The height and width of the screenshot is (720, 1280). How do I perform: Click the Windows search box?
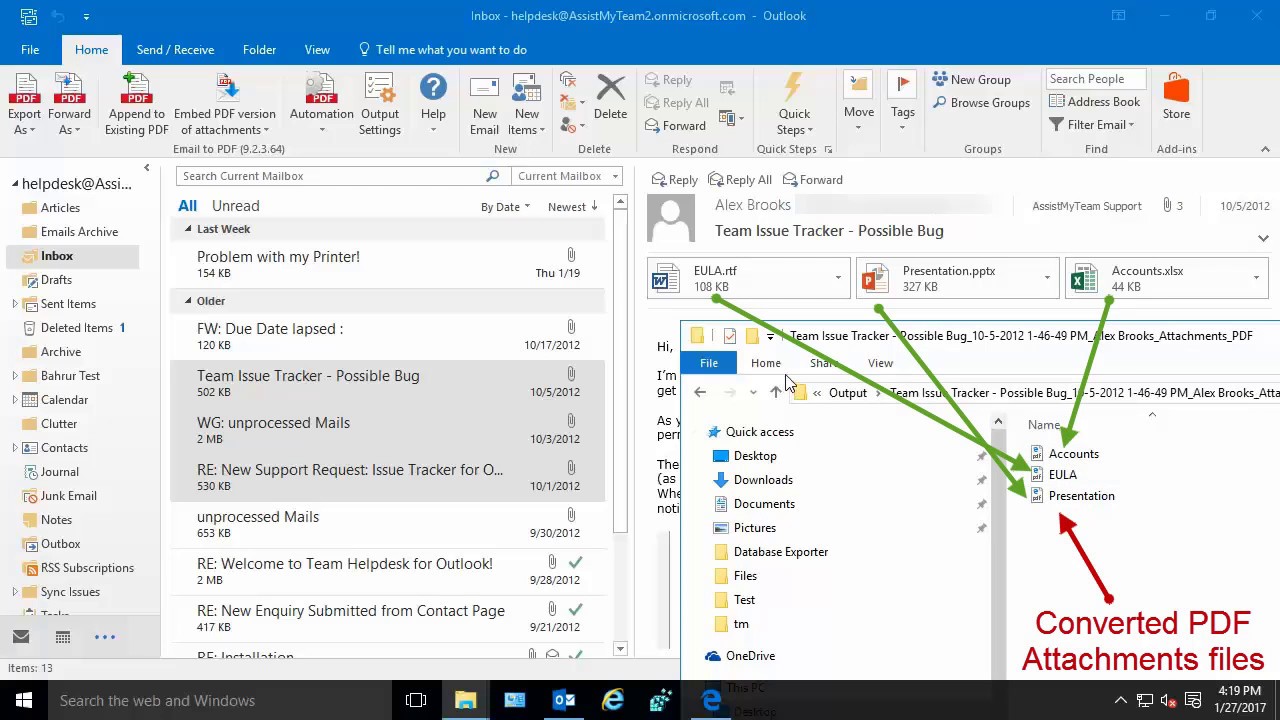click(x=222, y=700)
